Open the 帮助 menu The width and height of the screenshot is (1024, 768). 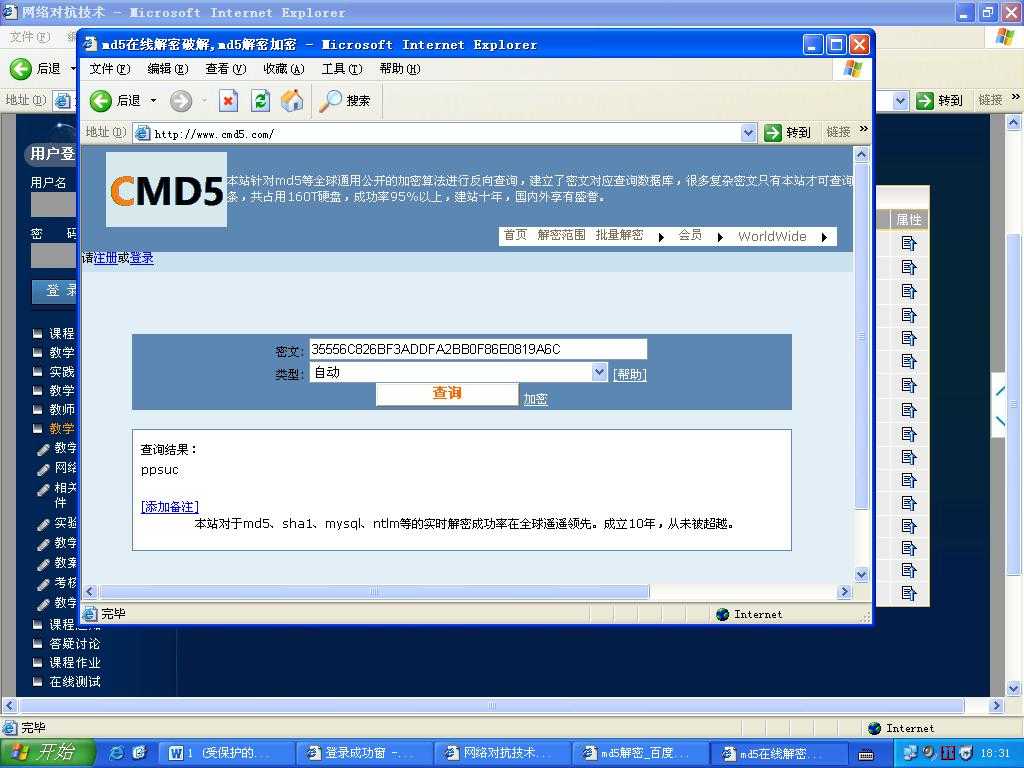pyautogui.click(x=400, y=69)
